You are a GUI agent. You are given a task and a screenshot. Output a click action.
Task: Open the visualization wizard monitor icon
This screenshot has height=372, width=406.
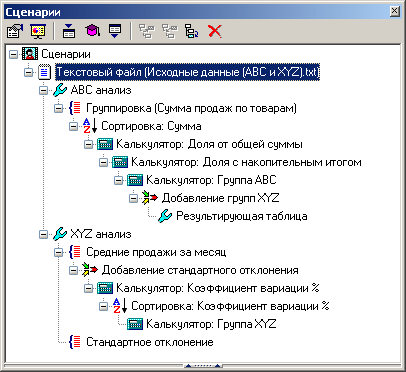[x=38, y=31]
